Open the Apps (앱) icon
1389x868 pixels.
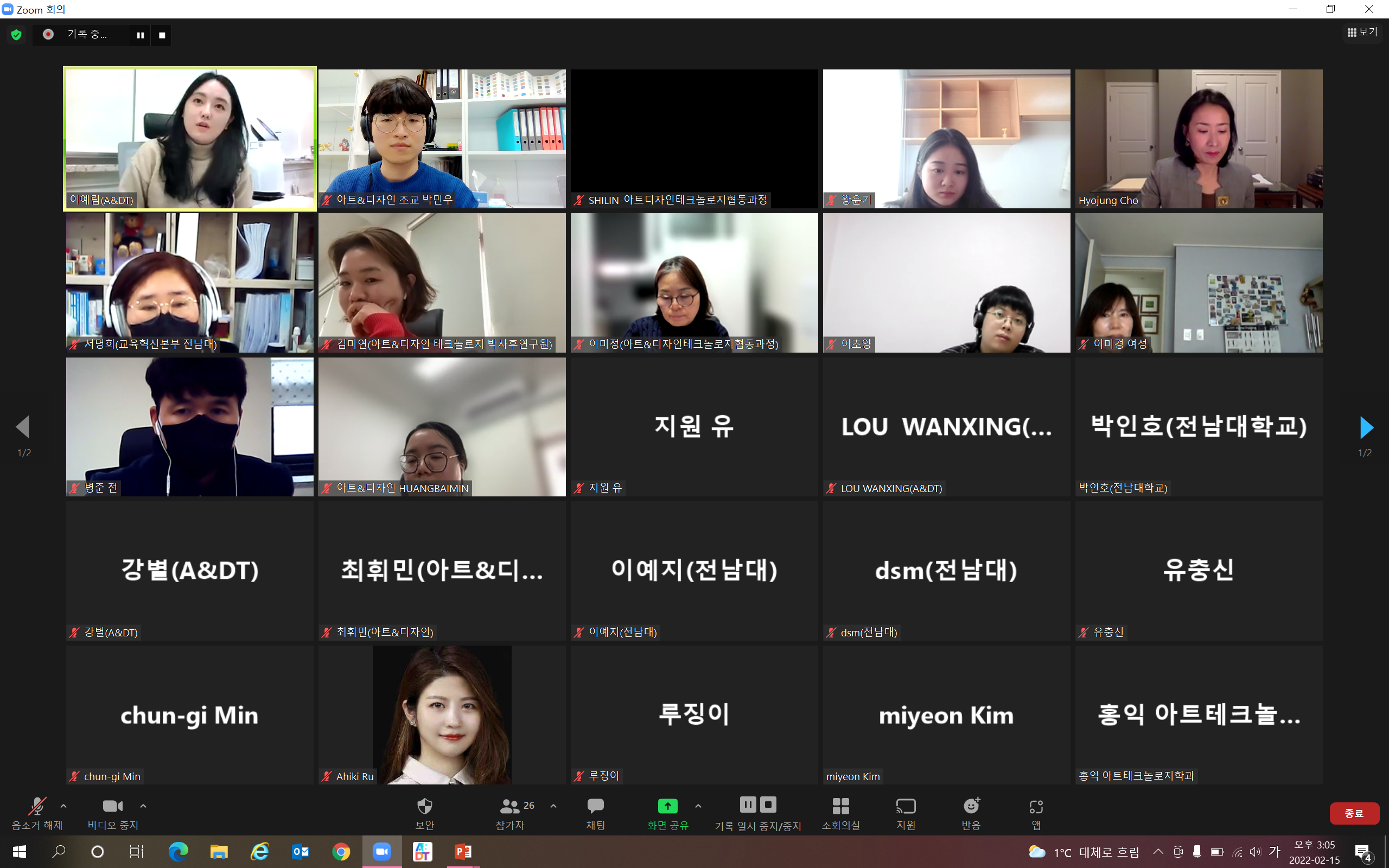pos(1036,807)
